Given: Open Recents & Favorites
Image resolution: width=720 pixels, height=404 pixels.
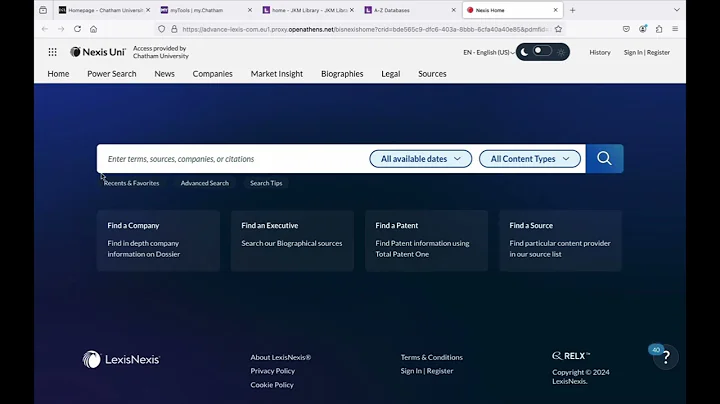Looking at the screenshot, I should tap(131, 183).
